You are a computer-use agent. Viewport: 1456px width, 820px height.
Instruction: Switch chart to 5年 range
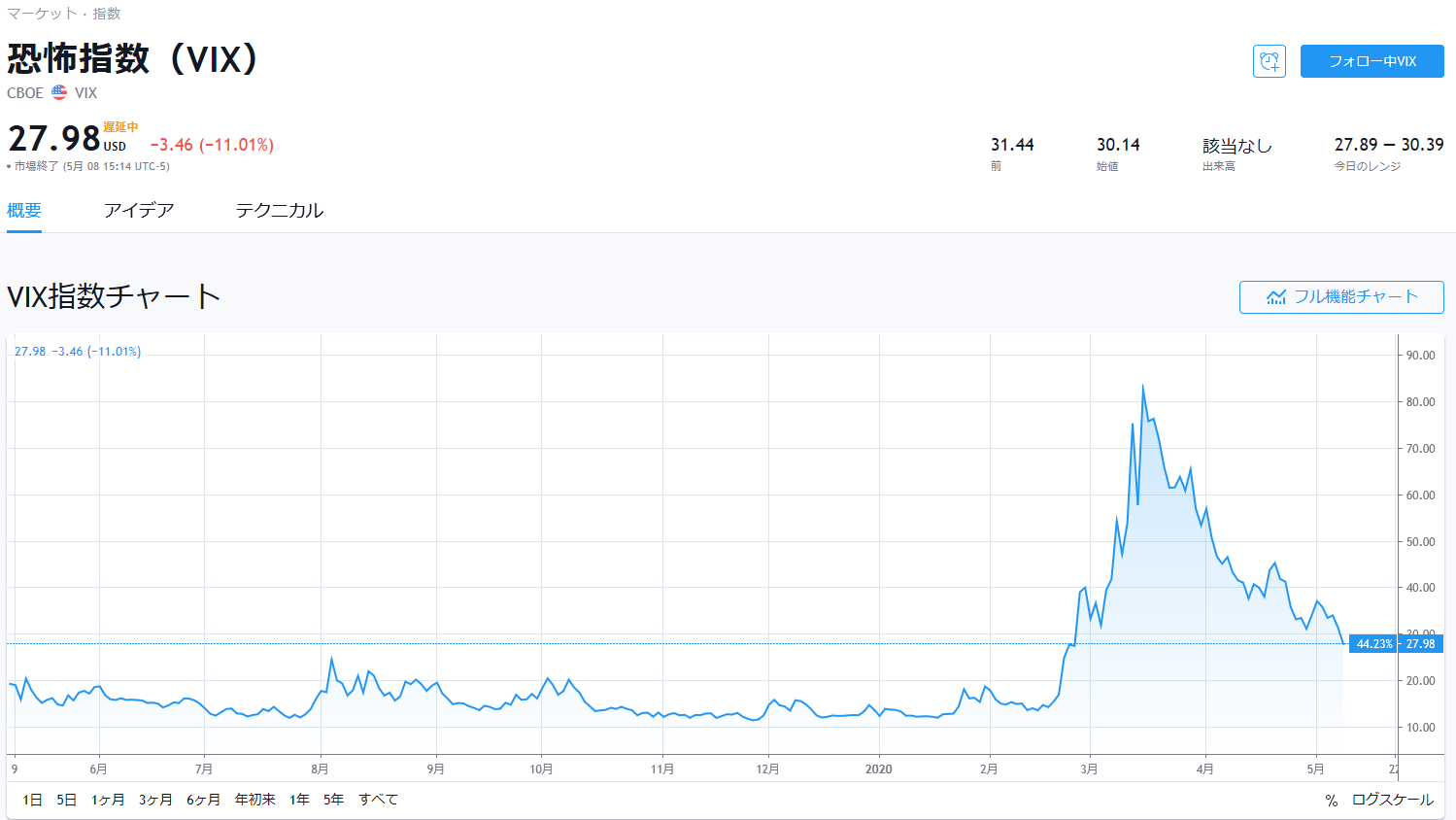(x=333, y=800)
